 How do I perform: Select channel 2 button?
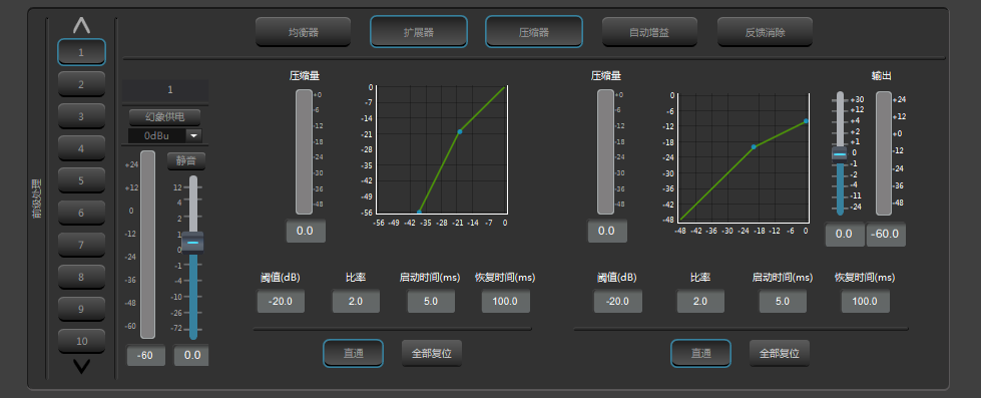(81, 84)
